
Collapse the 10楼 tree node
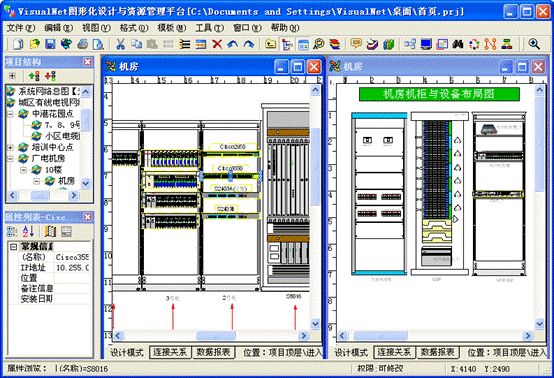[23, 170]
